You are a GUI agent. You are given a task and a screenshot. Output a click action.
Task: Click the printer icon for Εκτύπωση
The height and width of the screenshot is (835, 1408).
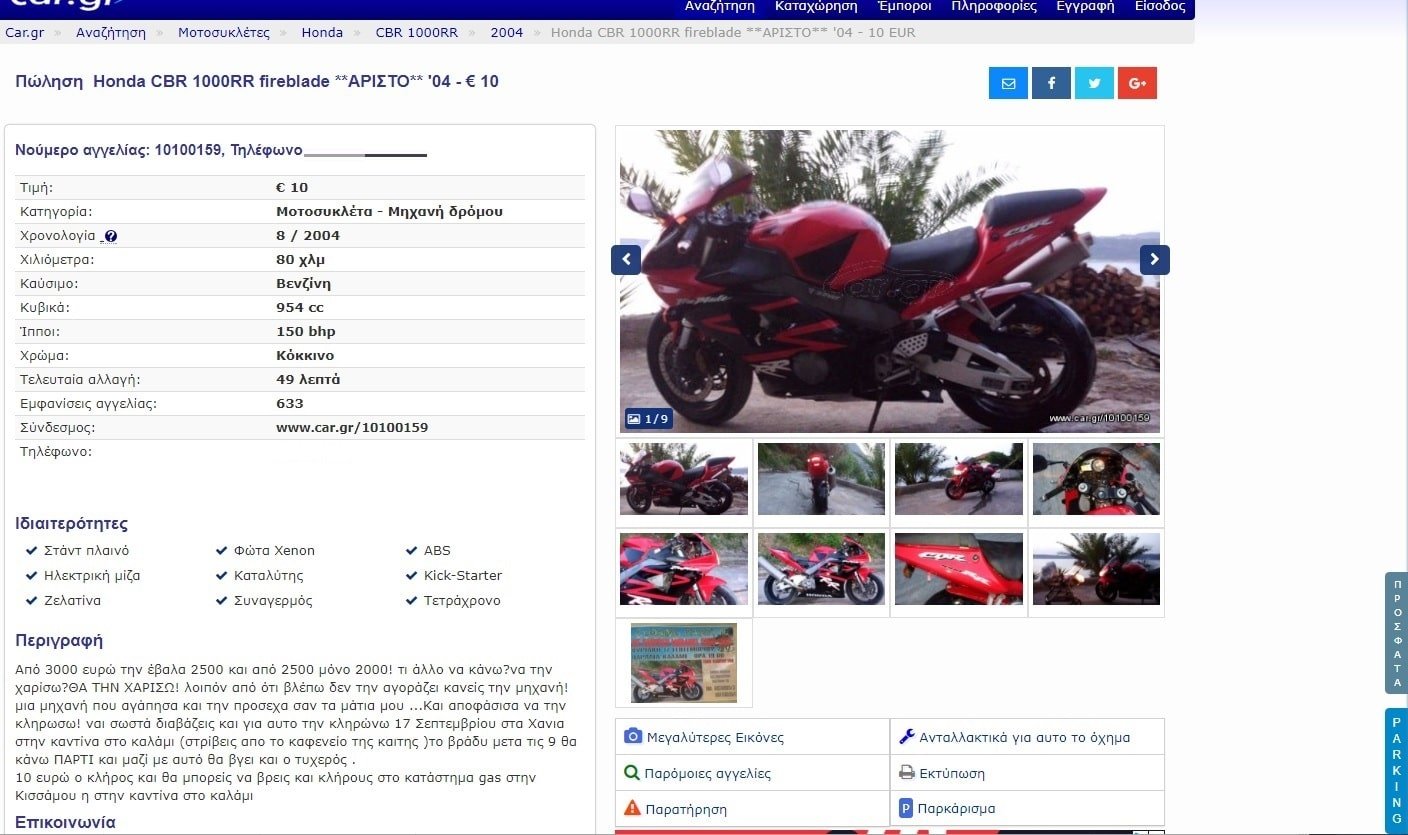click(x=907, y=773)
